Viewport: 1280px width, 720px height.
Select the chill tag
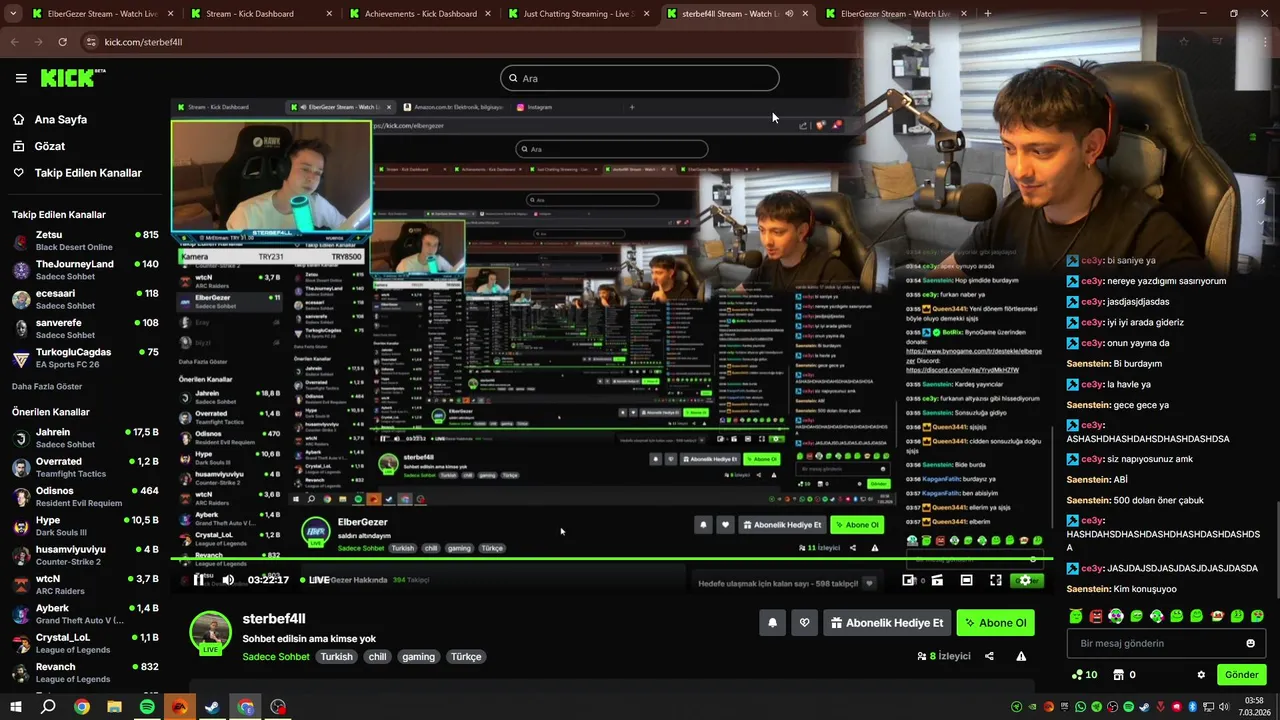pyautogui.click(x=377, y=657)
